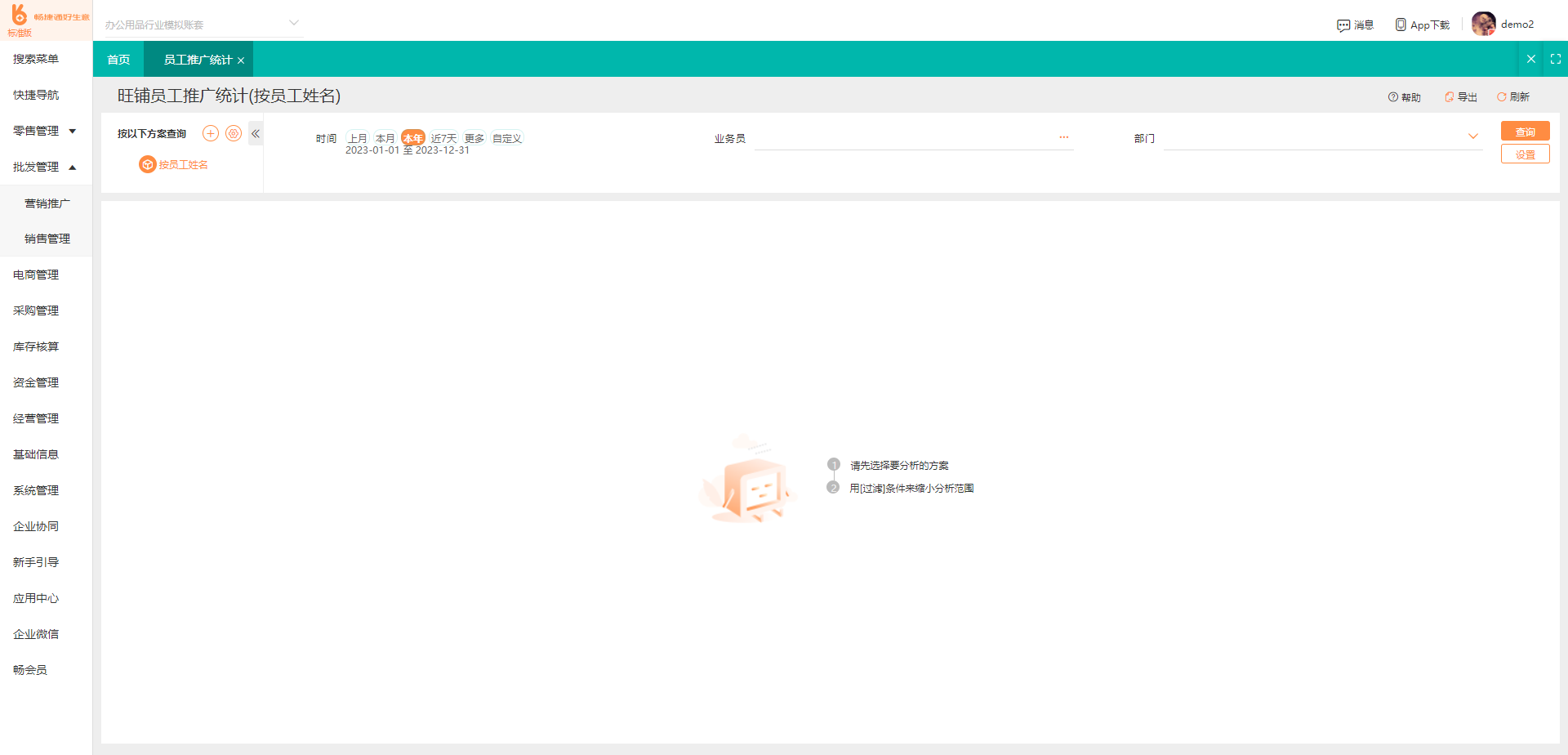This screenshot has width=1568, height=755.
Task: Open the 消息 message icon
Action: pyautogui.click(x=1343, y=25)
